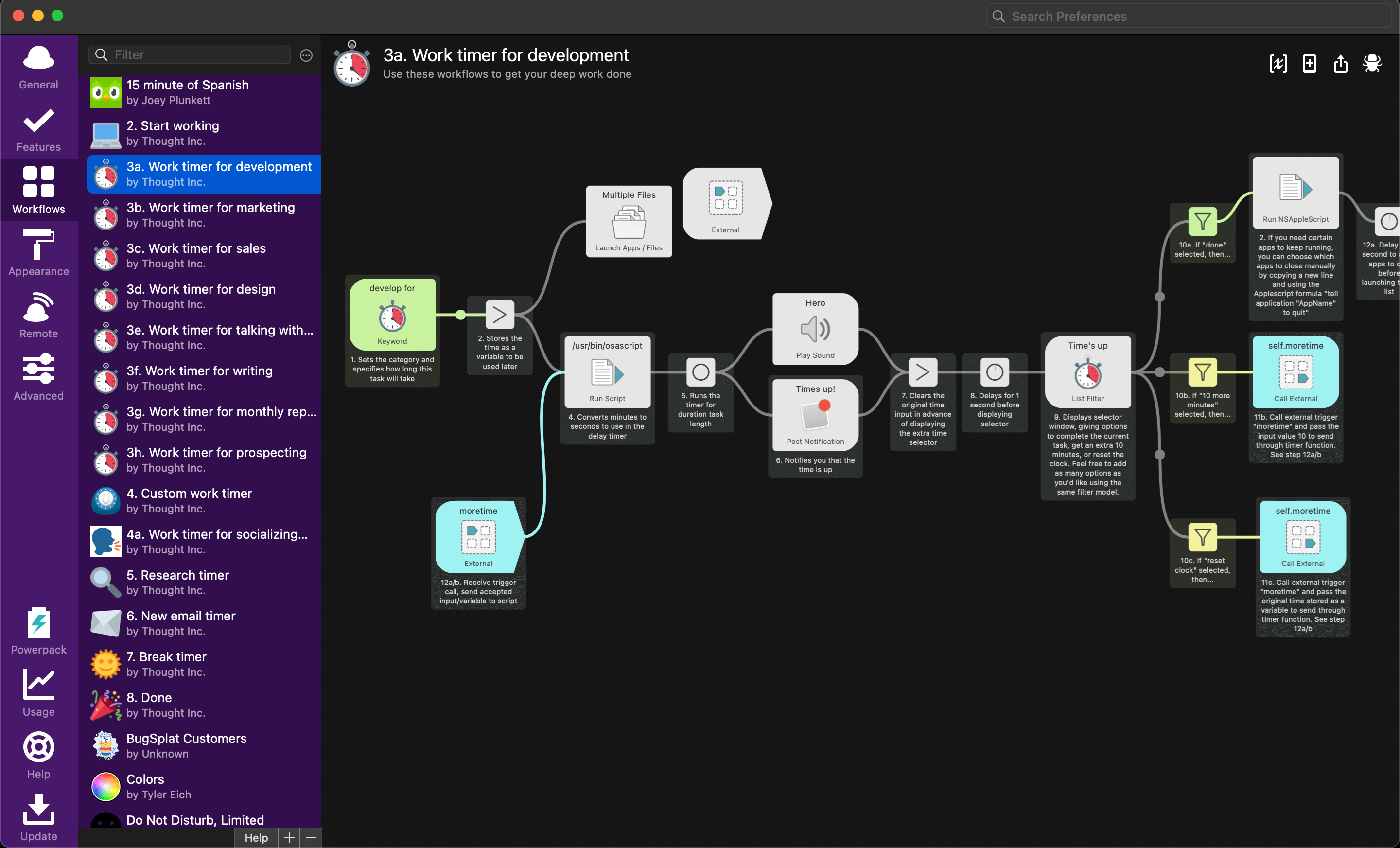1400x848 pixels.
Task: Switch to the Features section
Action: (38, 127)
